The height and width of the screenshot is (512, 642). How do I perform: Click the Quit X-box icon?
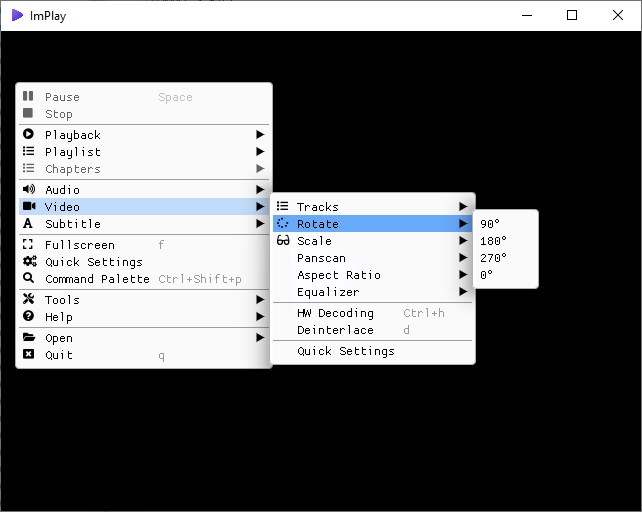point(28,354)
